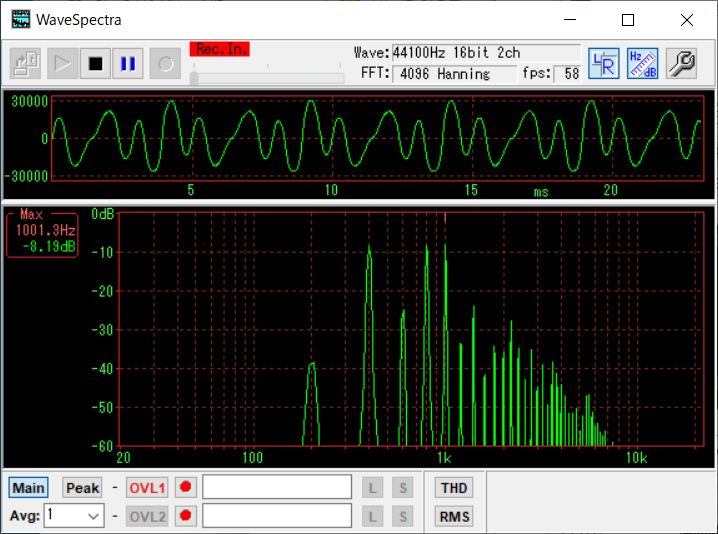The image size is (718, 534).
Task: Click the playback position slider handle
Action: coord(194,77)
